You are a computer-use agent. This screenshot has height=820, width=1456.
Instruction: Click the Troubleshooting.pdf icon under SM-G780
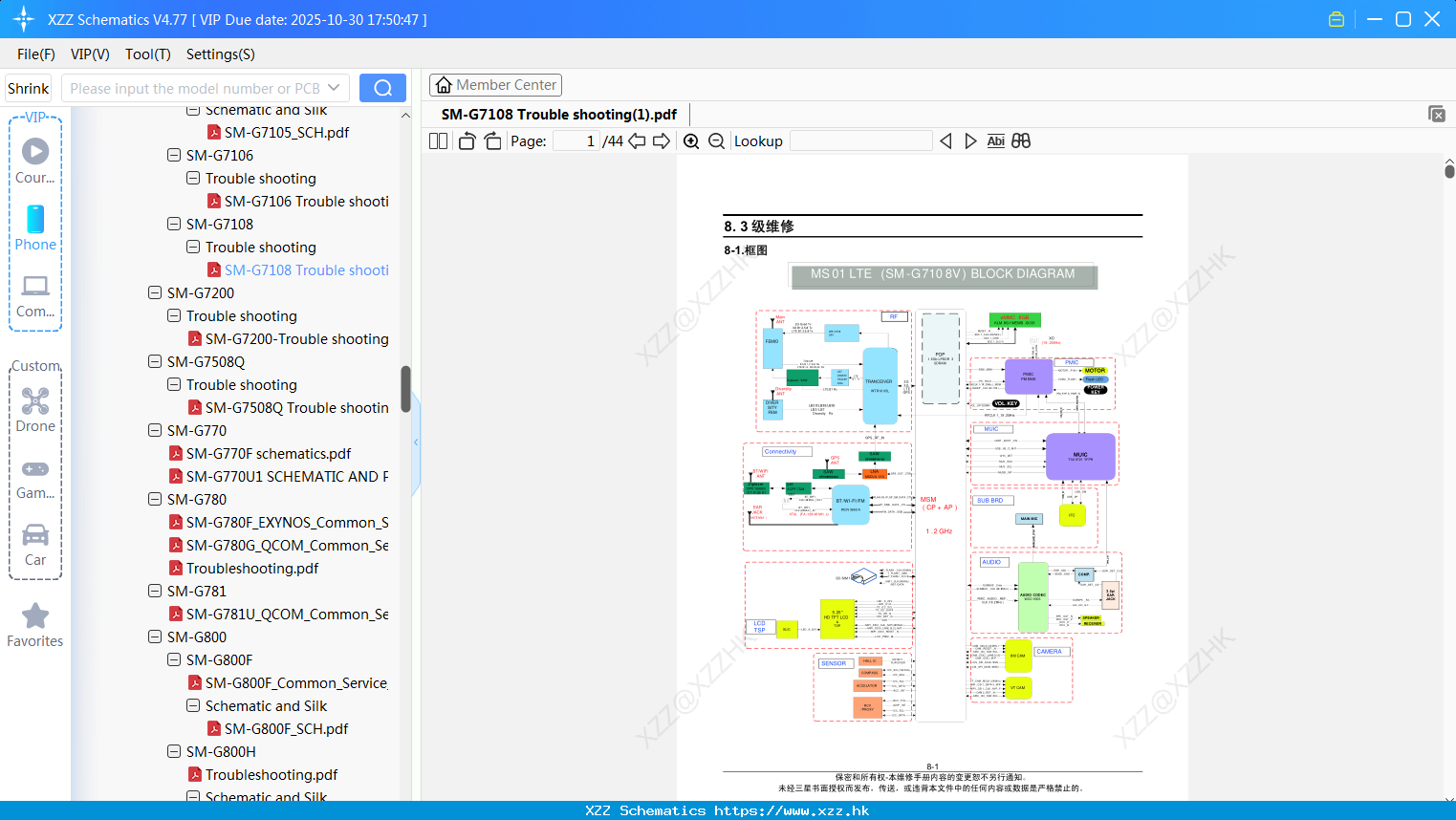click(176, 568)
